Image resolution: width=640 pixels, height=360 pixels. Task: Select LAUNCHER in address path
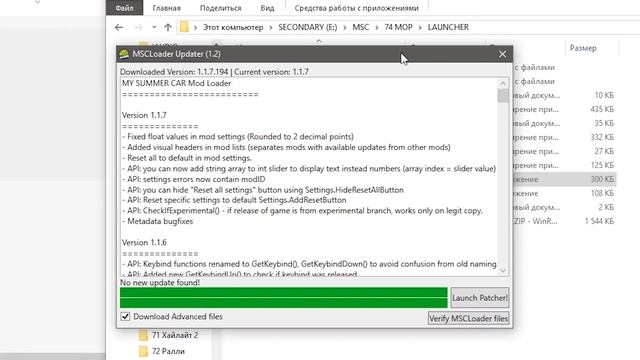[x=448, y=27]
